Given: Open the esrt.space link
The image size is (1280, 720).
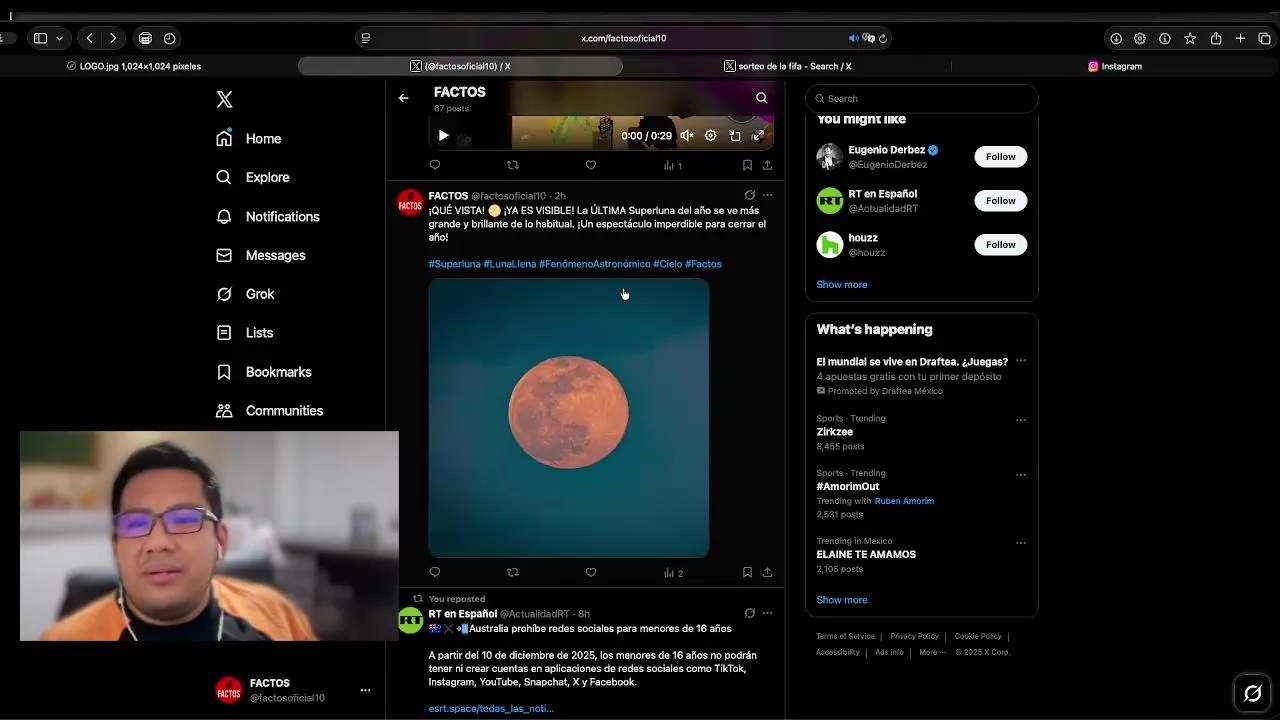Looking at the screenshot, I should [491, 708].
